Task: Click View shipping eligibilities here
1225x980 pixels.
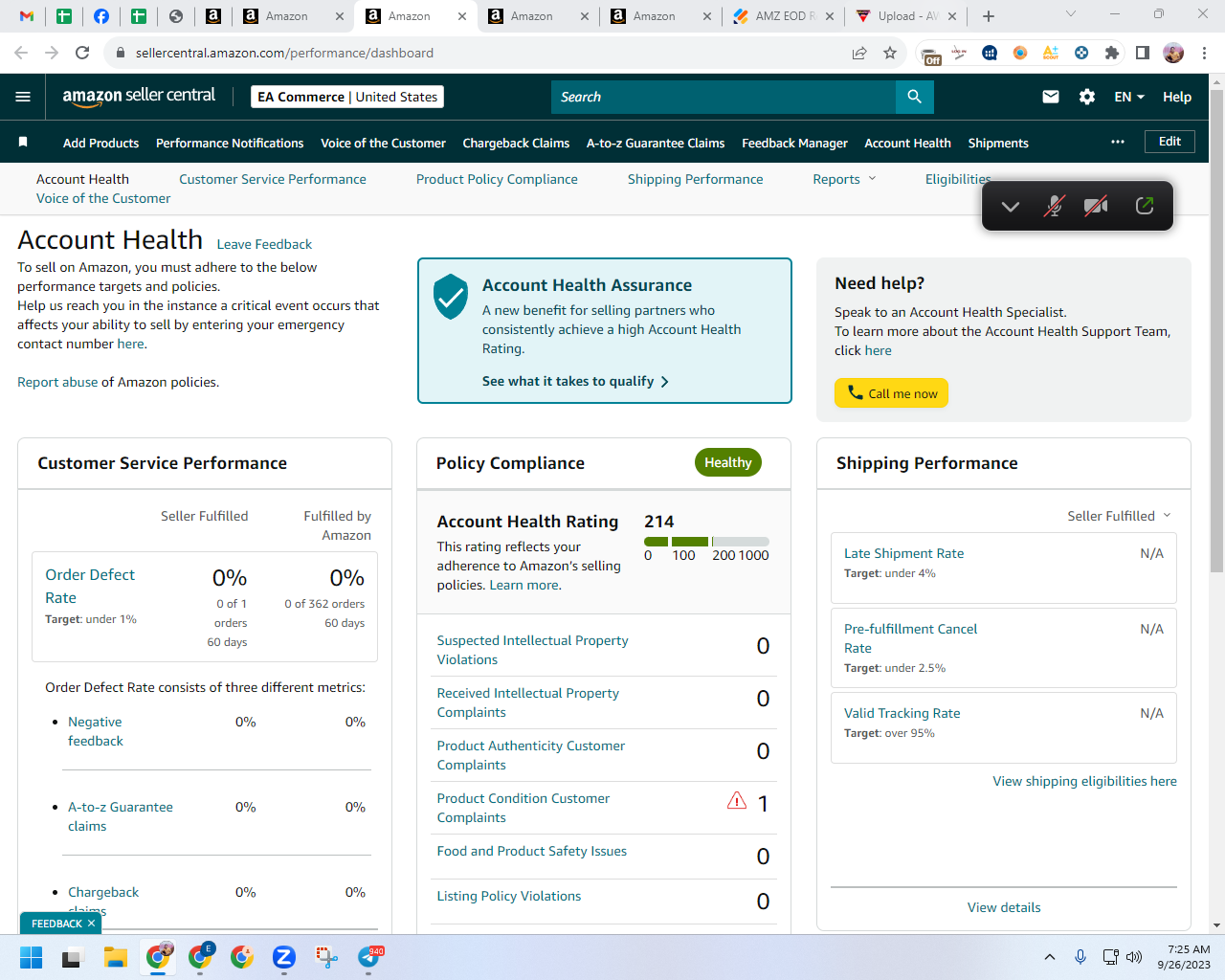Action: (1084, 781)
